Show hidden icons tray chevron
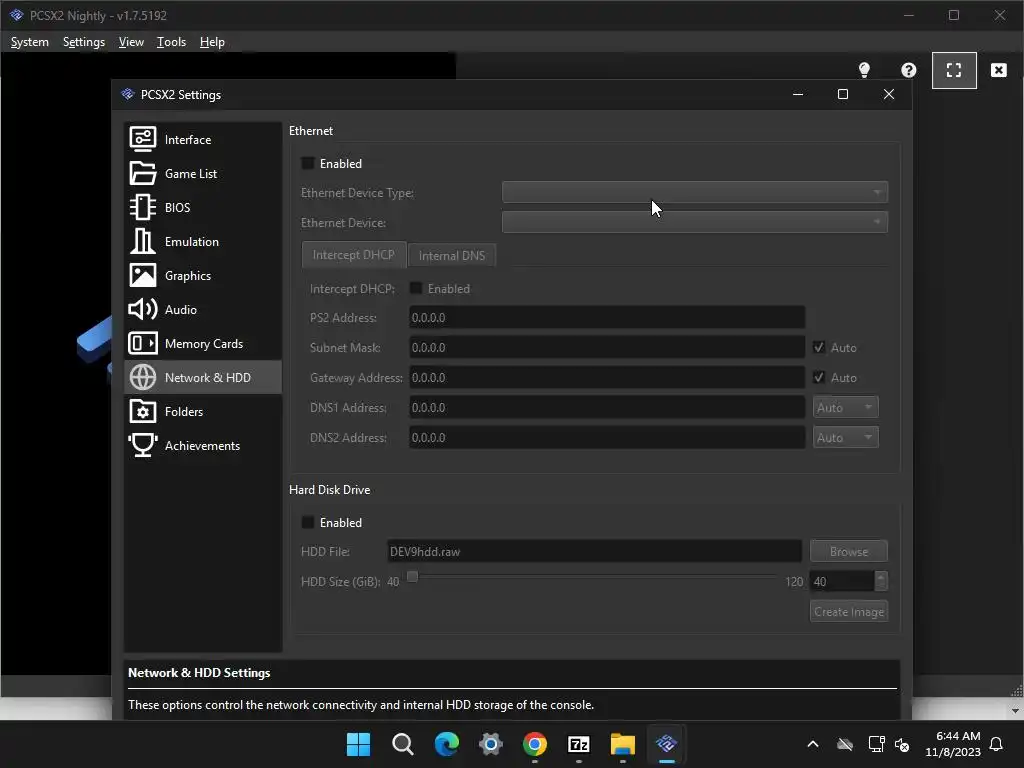The image size is (1024, 768). (812, 744)
